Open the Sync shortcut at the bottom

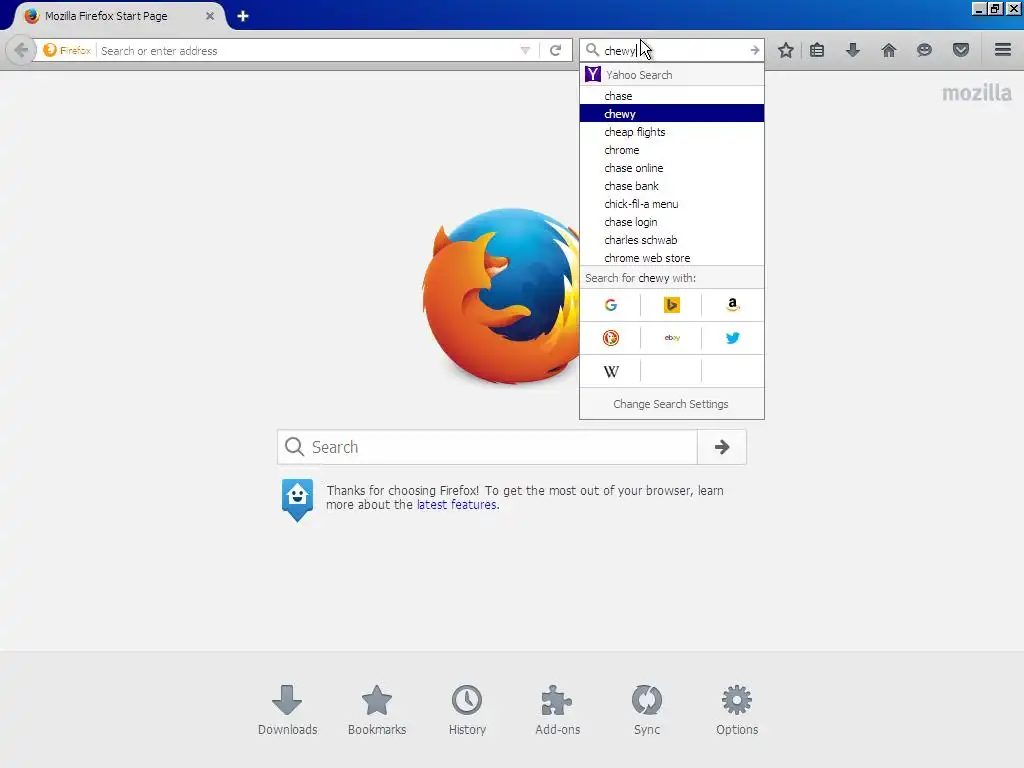click(647, 710)
